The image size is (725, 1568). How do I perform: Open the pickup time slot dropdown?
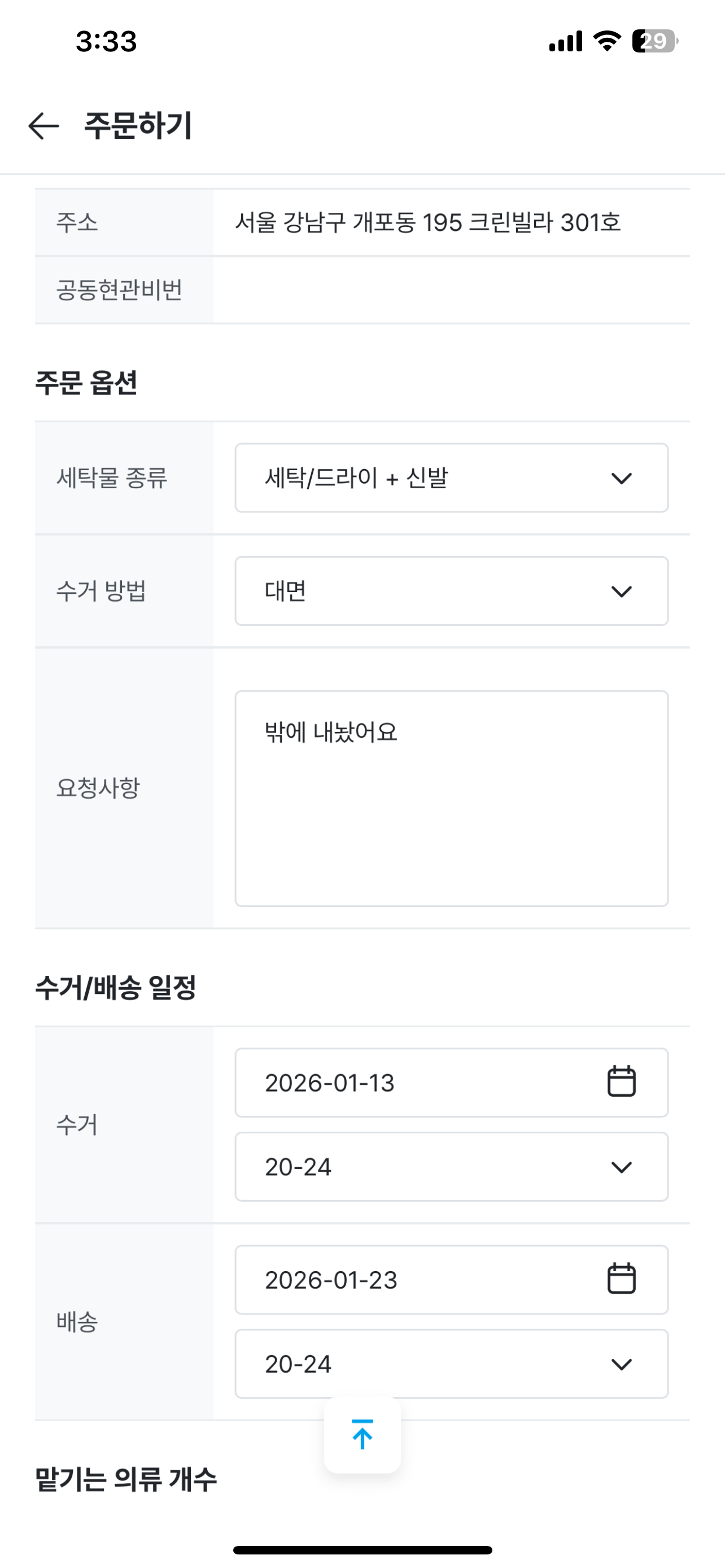[x=451, y=1167]
